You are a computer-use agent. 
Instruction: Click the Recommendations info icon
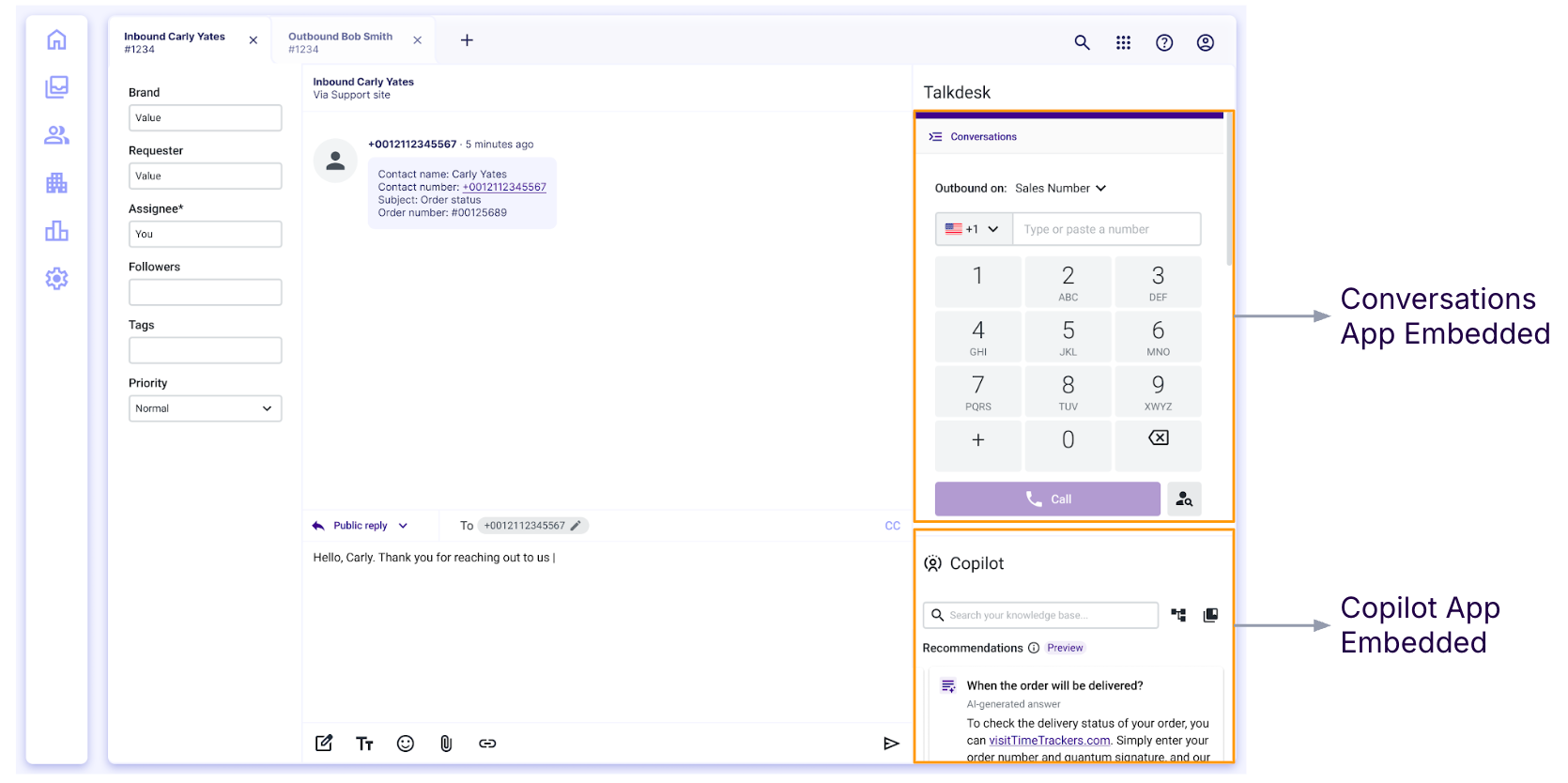point(1034,648)
